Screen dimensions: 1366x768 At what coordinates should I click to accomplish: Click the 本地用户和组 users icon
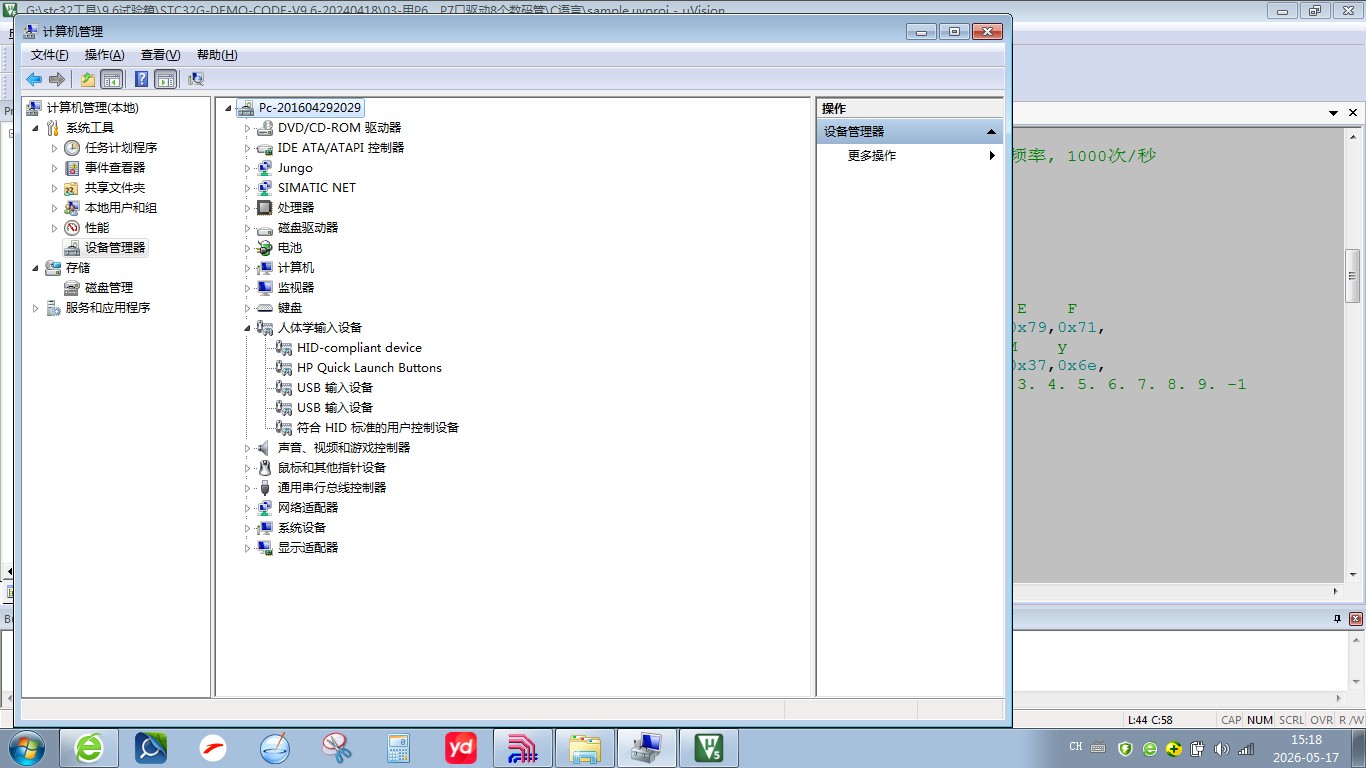(72, 208)
